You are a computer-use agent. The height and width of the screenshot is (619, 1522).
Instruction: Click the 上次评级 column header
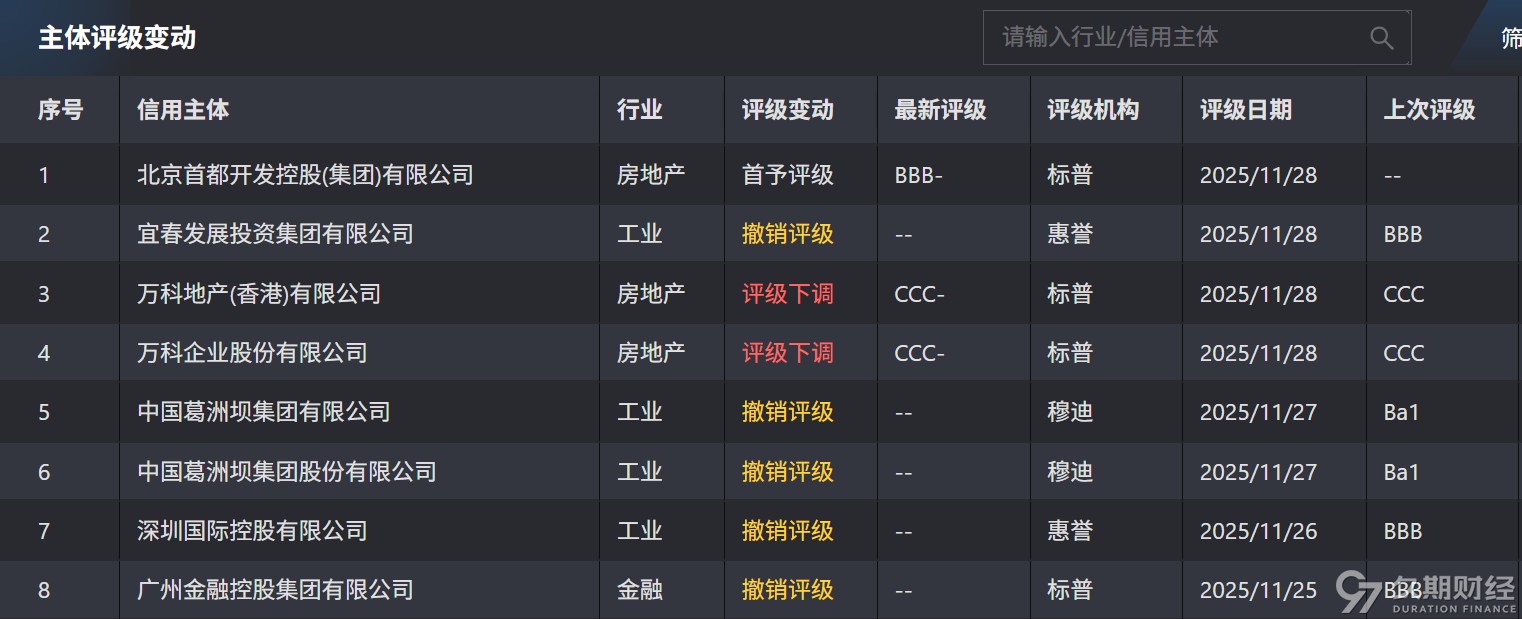(1428, 110)
